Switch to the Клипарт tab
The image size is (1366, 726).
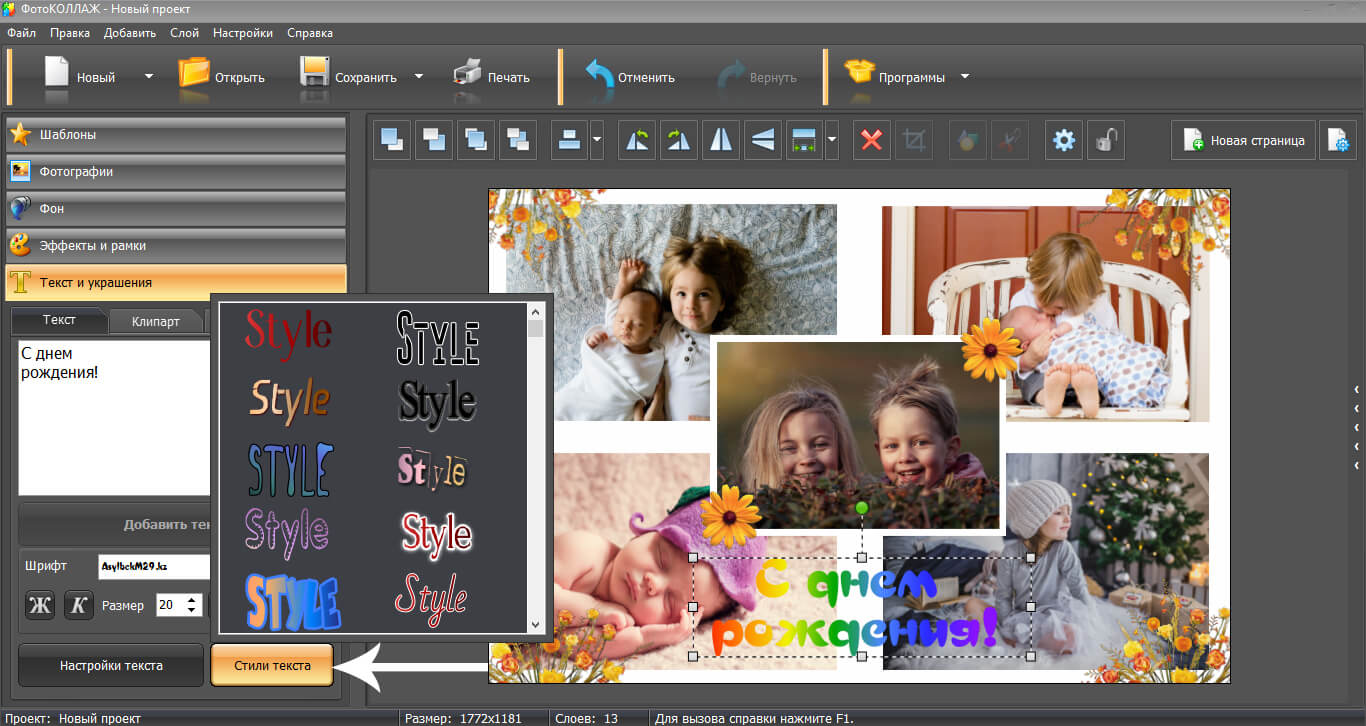[x=156, y=321]
